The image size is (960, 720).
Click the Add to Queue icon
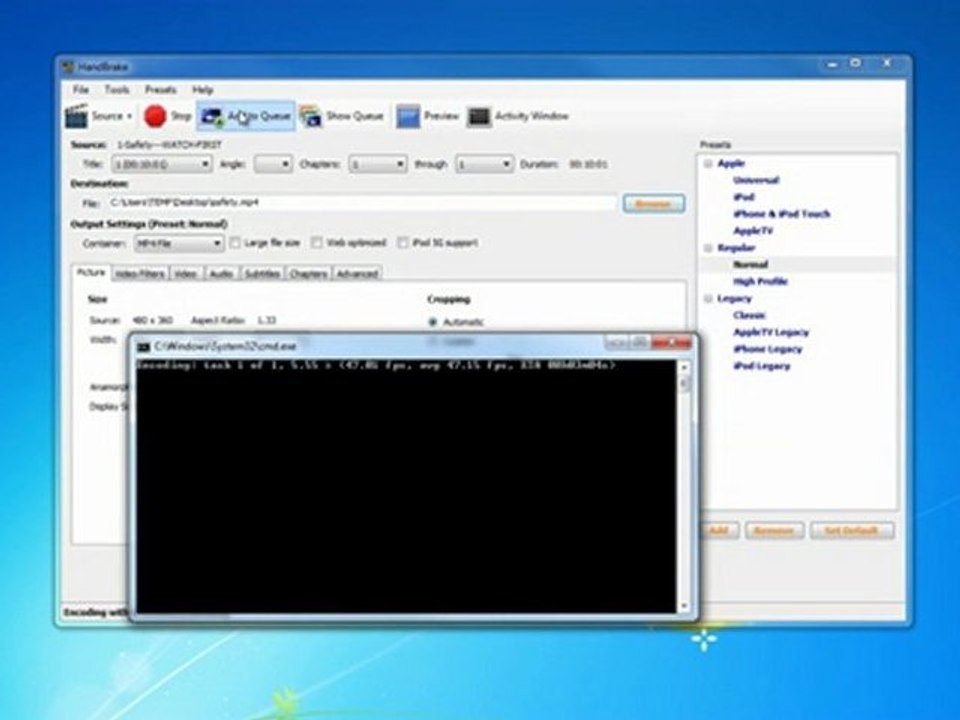(212, 116)
